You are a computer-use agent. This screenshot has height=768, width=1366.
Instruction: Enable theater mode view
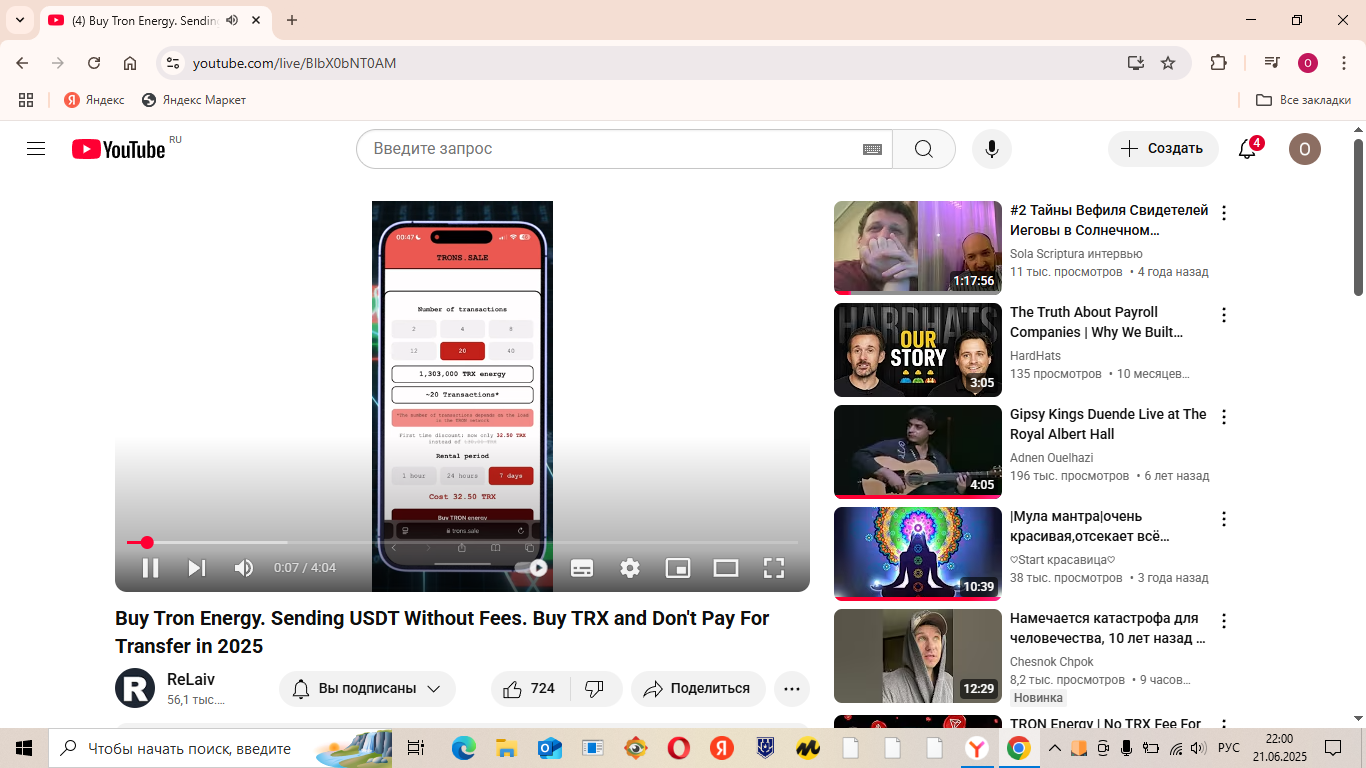click(x=726, y=568)
